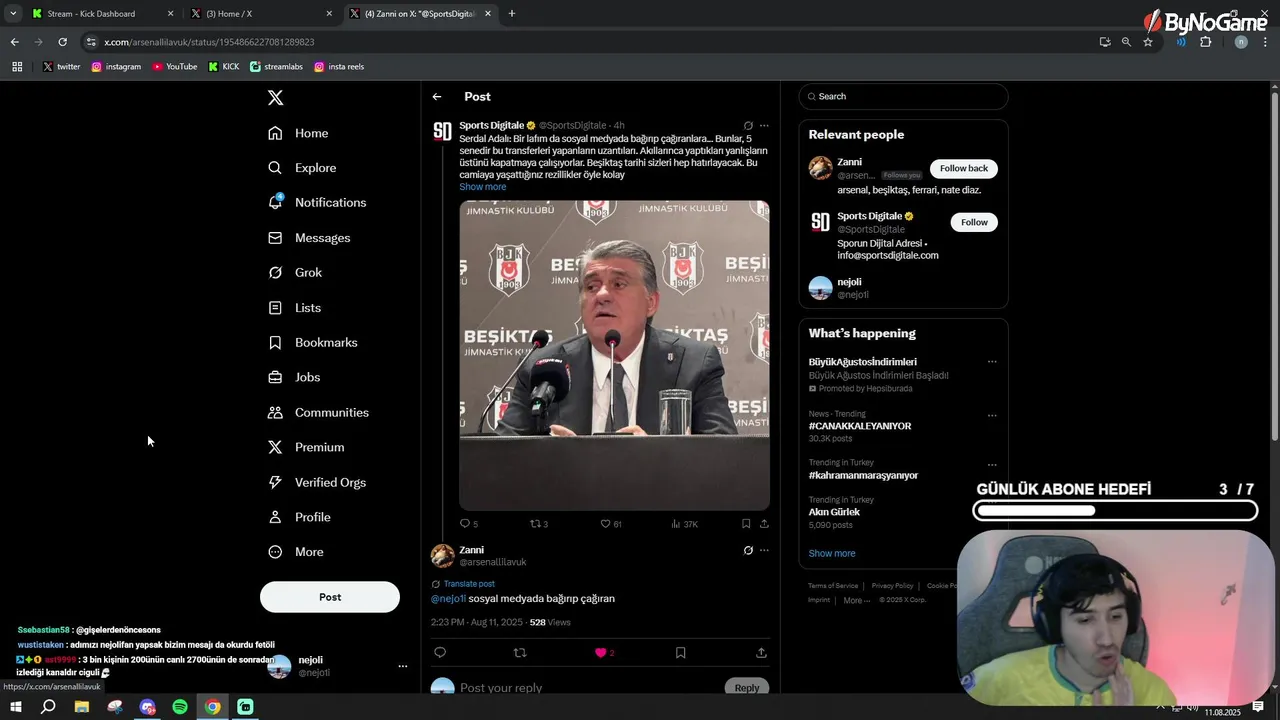The width and height of the screenshot is (1280, 720).
Task: Expand post text with Show more
Action: (483, 187)
